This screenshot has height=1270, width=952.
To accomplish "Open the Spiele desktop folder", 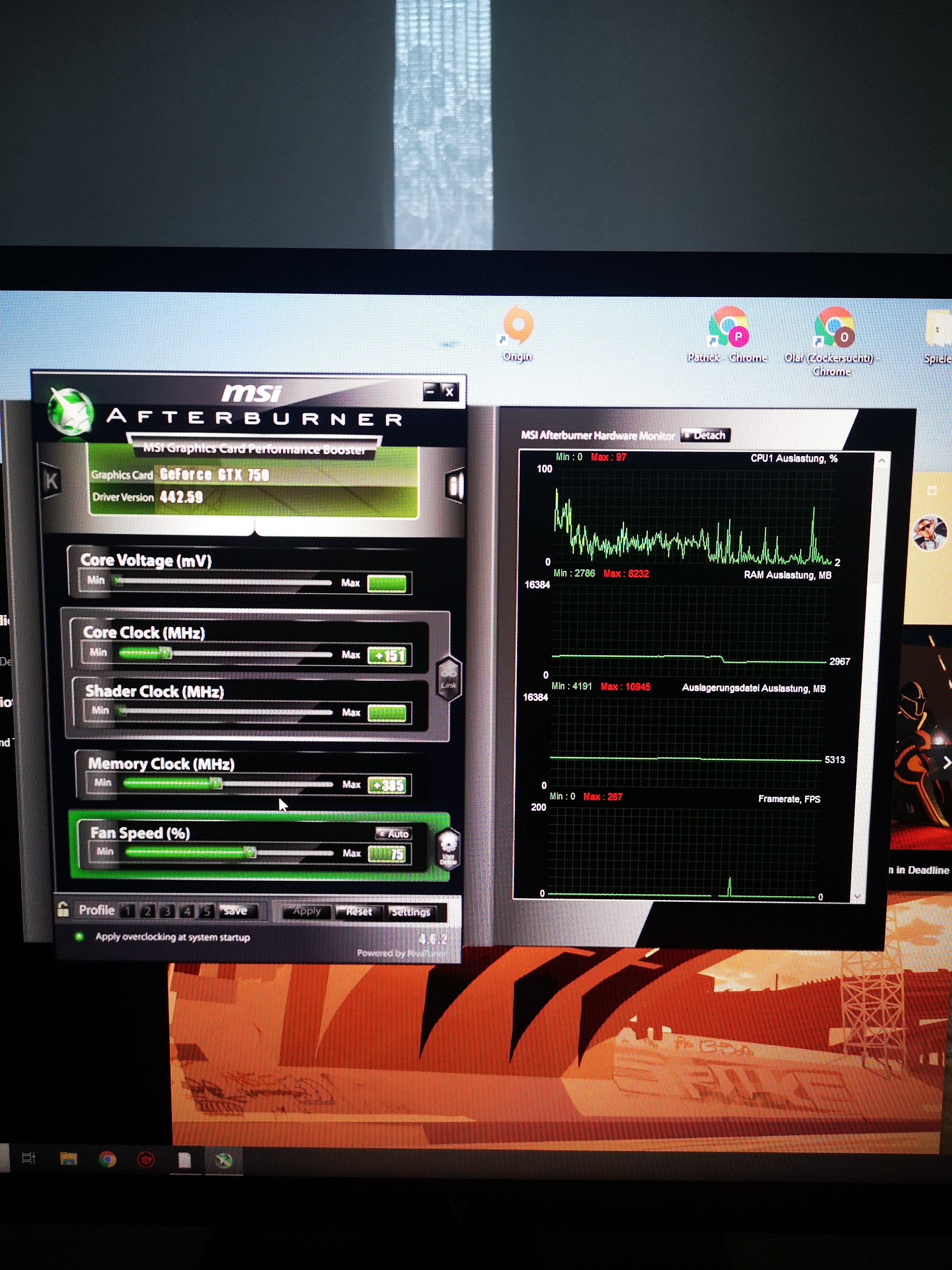I will pyautogui.click(x=937, y=338).
